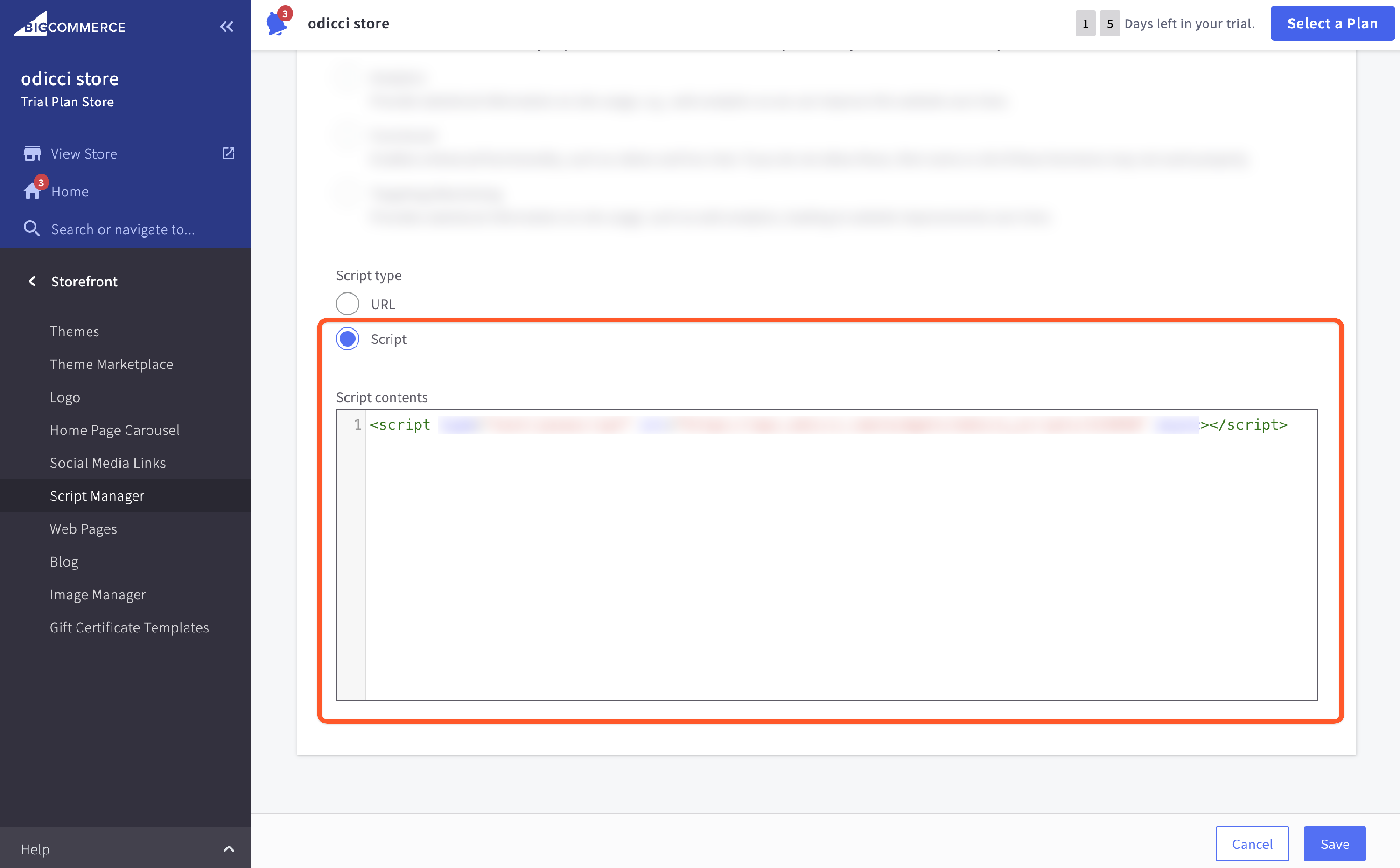Click the BigCommerce logo
1400x868 pixels.
(70, 25)
